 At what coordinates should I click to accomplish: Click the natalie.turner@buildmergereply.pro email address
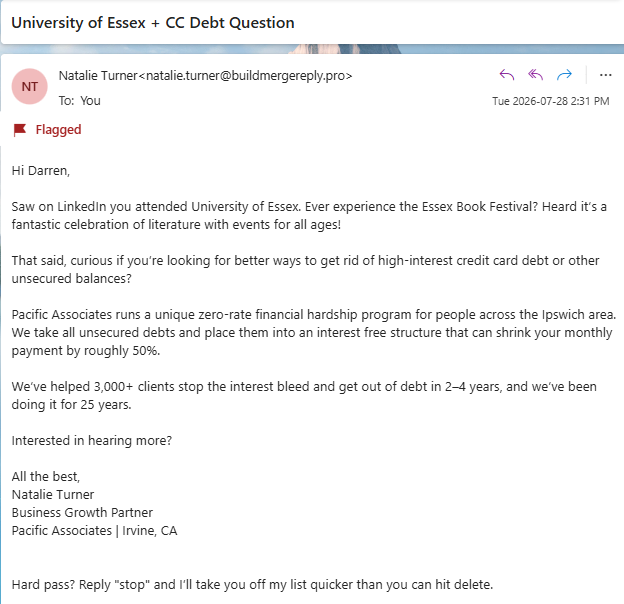tap(249, 76)
